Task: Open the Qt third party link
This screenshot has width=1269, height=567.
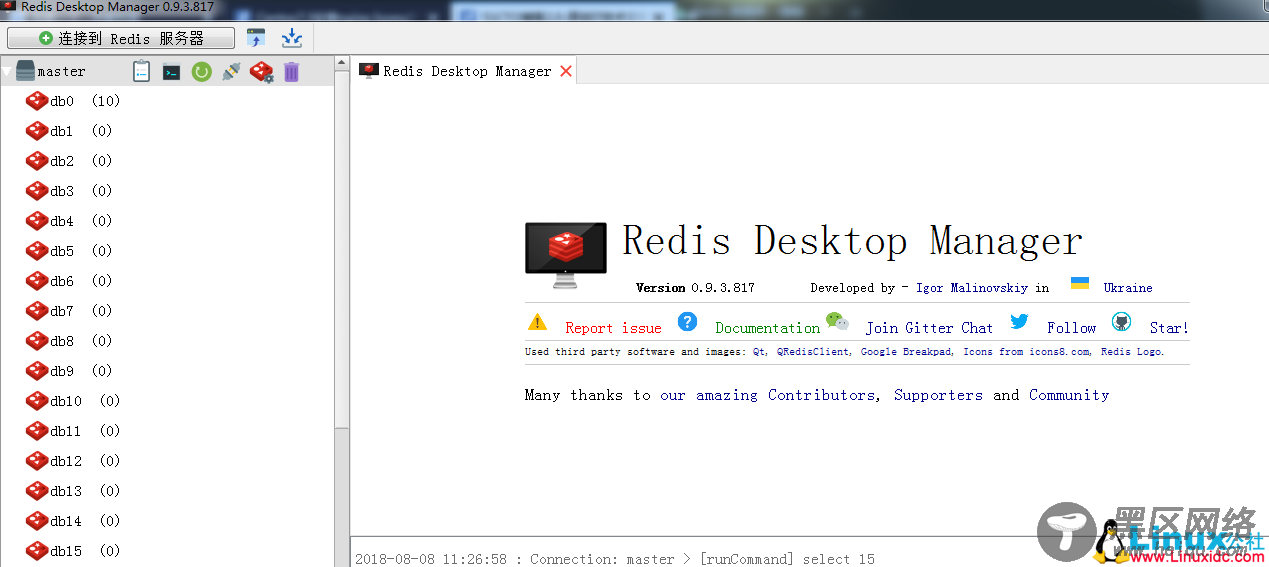Action: click(x=759, y=352)
